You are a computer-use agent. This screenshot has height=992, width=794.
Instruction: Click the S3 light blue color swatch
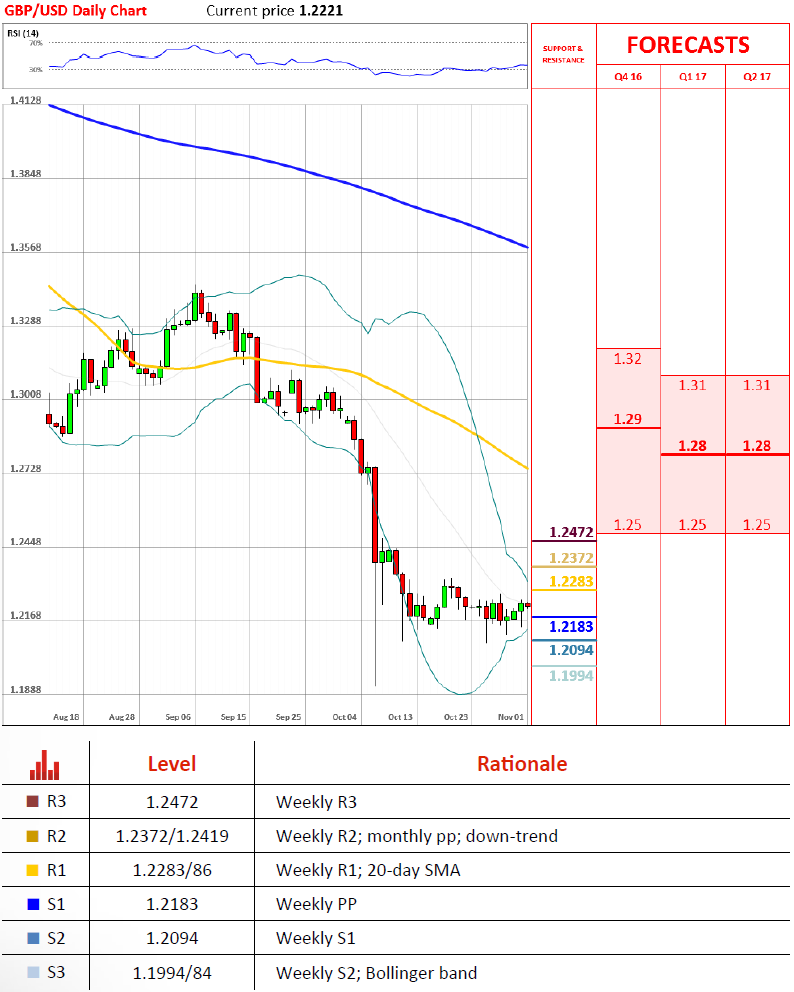[34, 972]
